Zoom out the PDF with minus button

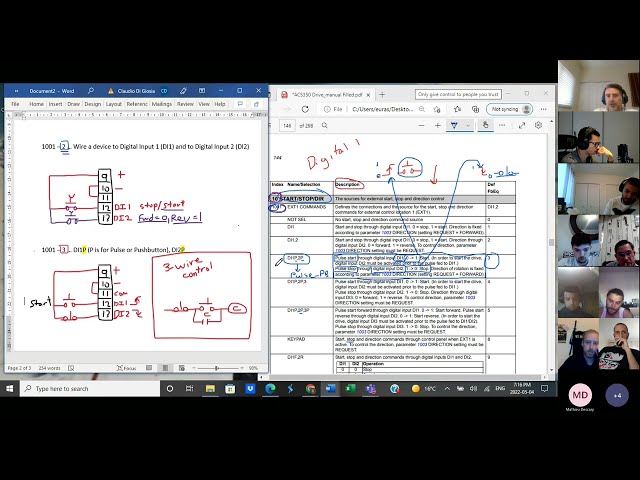(x=422, y=125)
